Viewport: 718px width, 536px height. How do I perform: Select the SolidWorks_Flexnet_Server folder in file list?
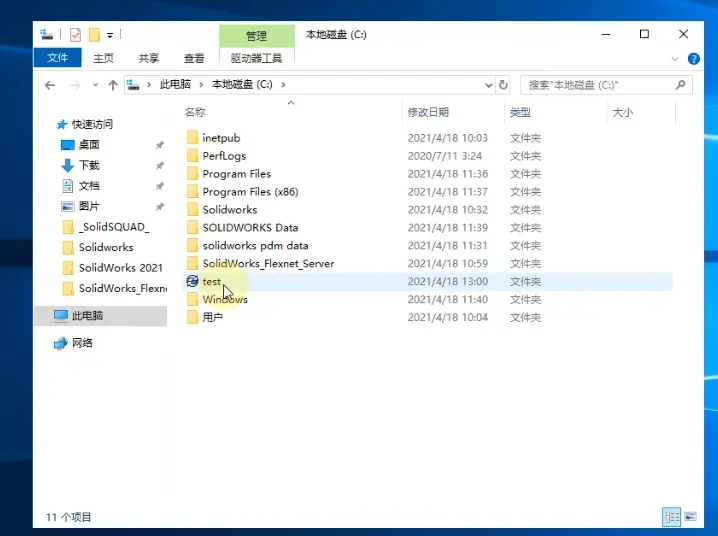268,264
